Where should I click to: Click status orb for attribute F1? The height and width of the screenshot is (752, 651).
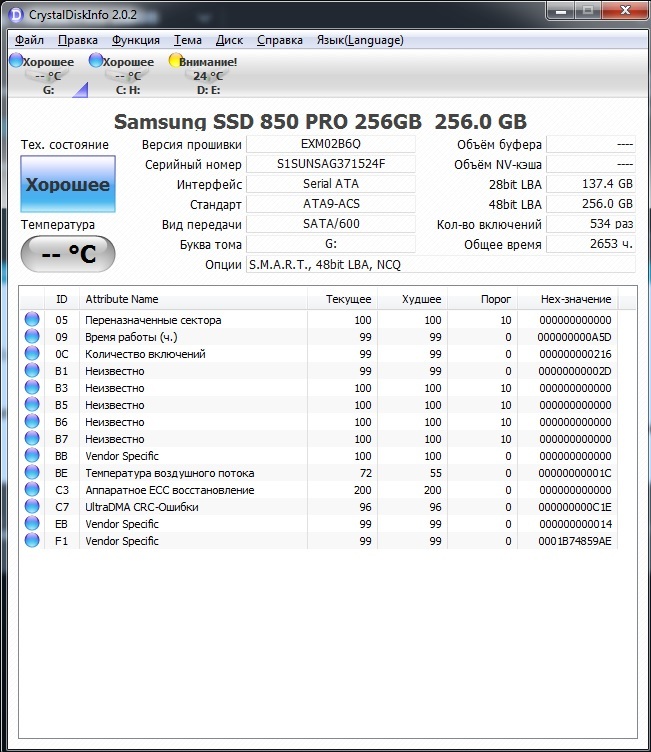32,541
